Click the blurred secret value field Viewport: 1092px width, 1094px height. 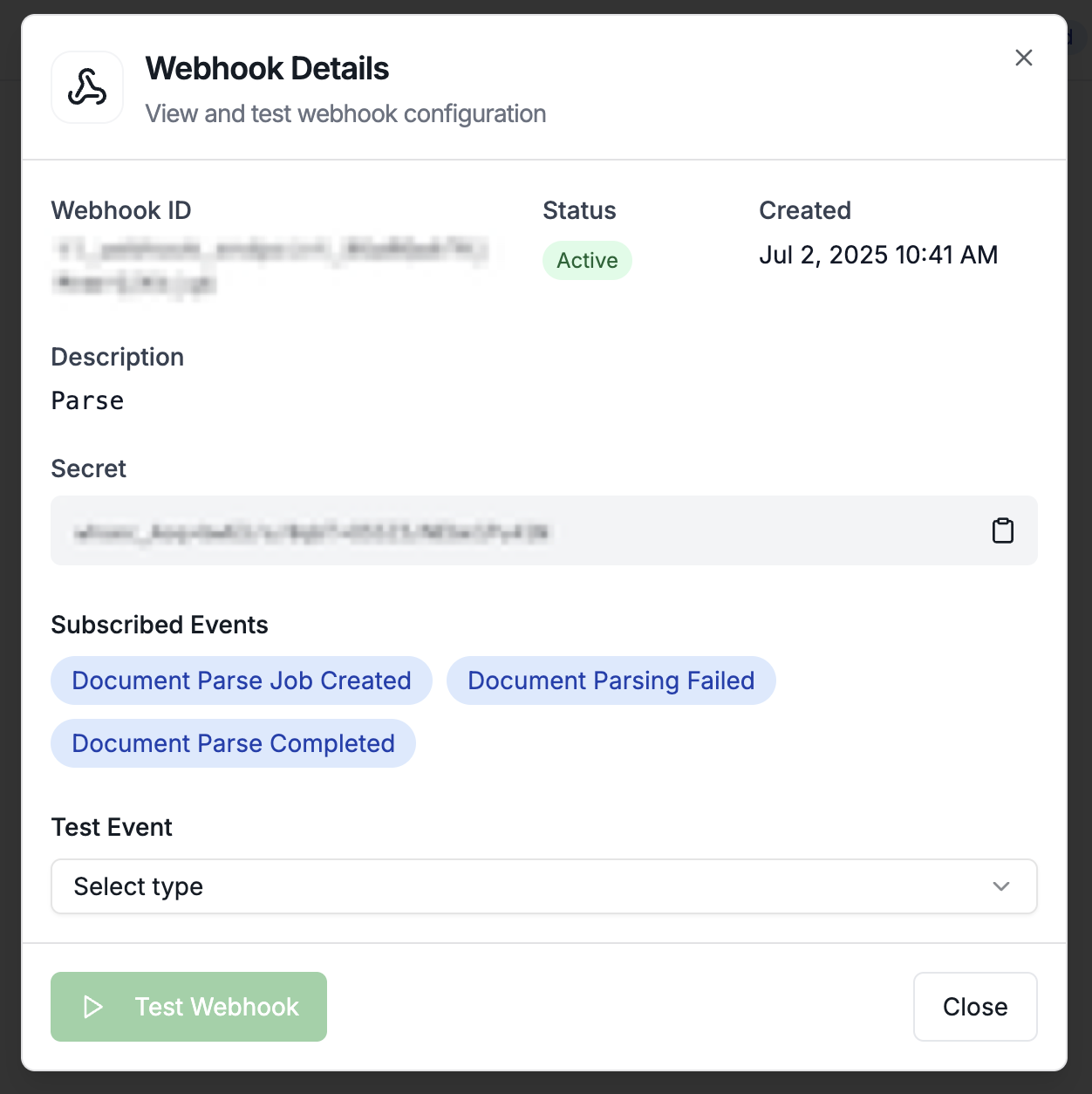[544, 530]
